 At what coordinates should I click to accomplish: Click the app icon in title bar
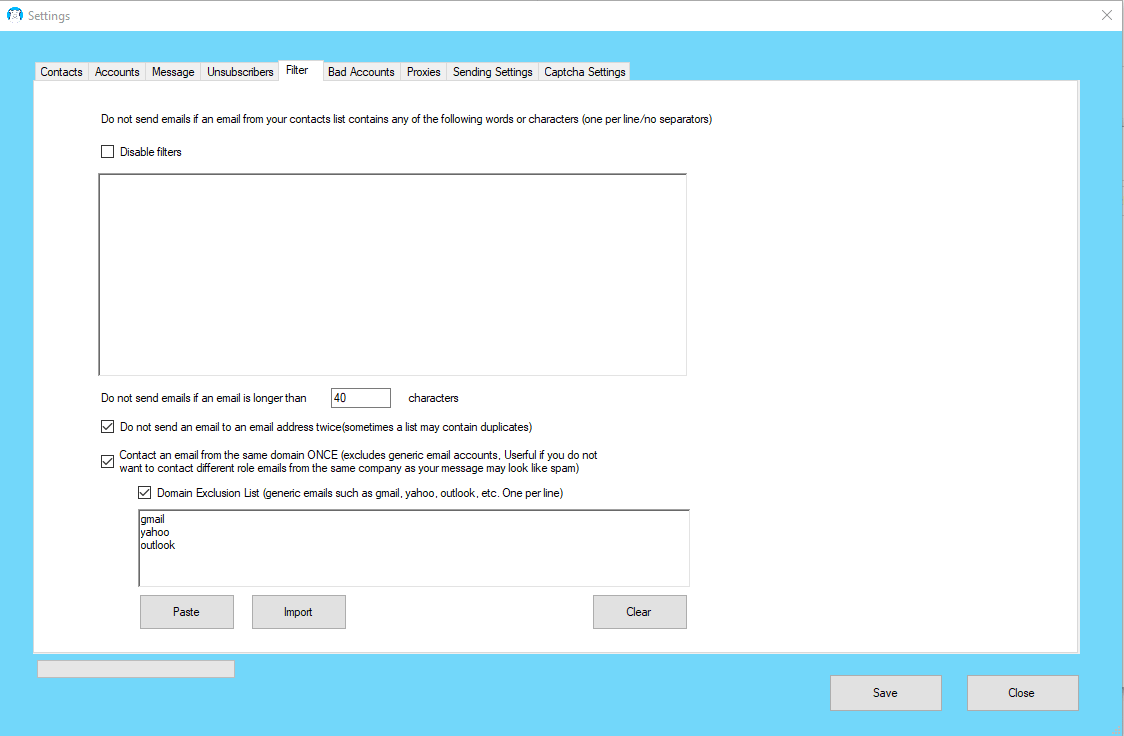[14, 15]
